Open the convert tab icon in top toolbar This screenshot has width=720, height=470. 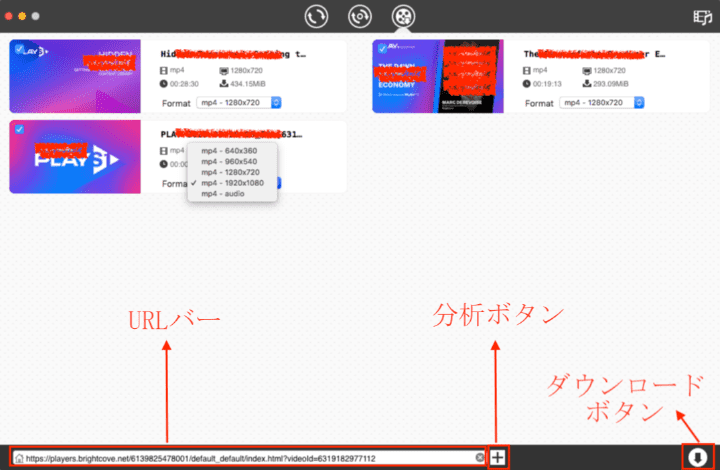pos(317,16)
